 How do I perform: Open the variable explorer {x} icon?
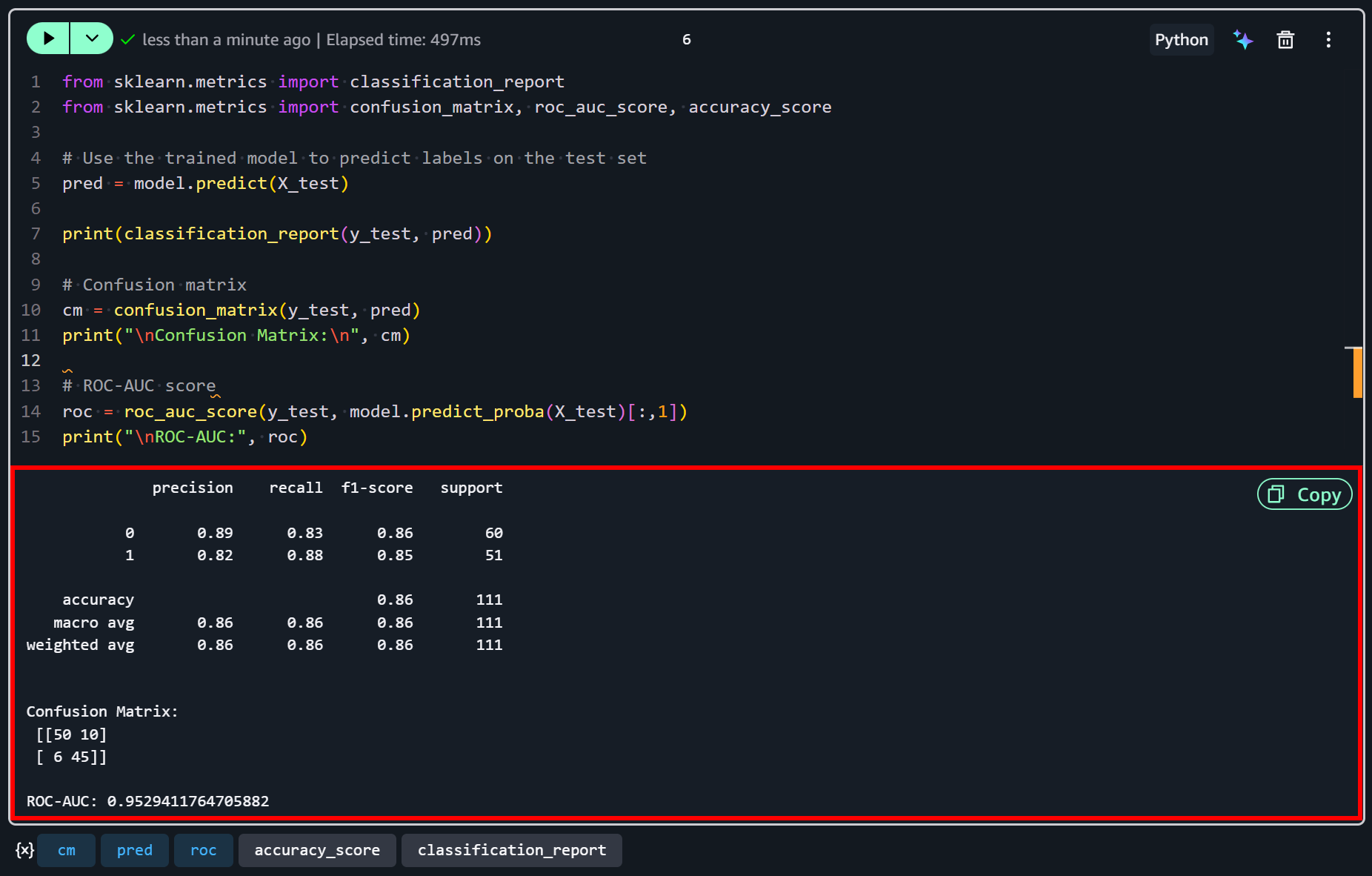pos(25,850)
